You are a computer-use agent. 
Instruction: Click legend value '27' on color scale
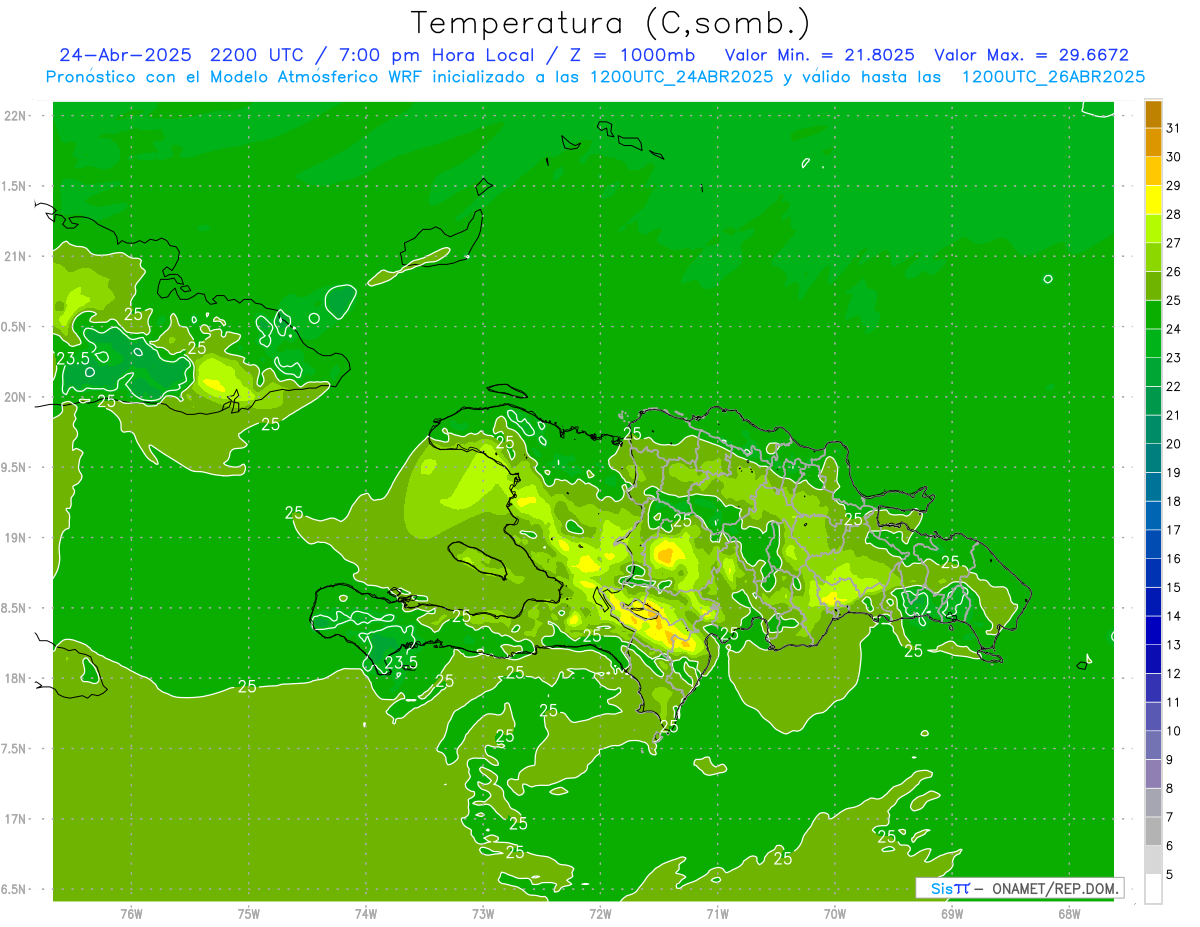tap(1174, 243)
